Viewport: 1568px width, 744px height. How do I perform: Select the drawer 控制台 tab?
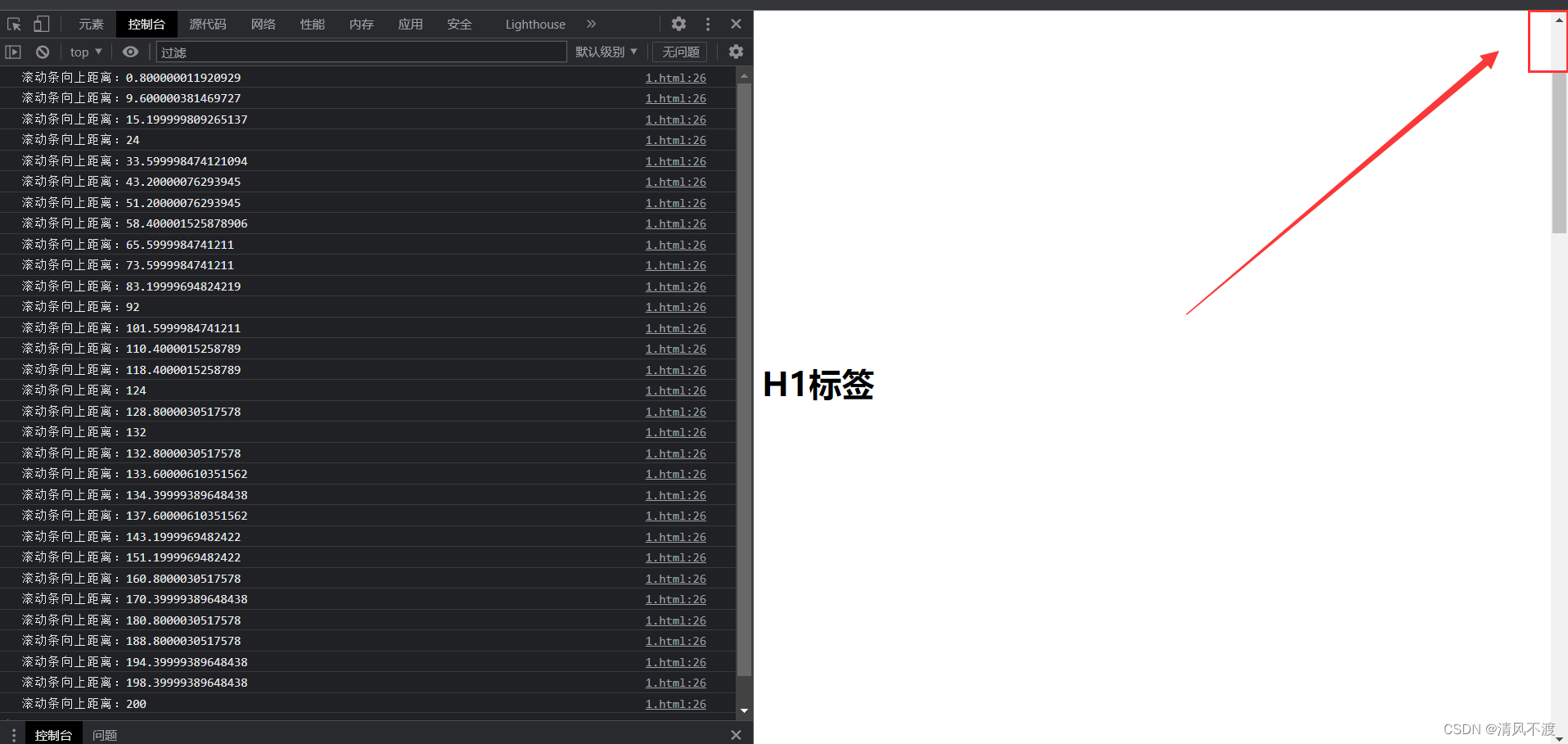[x=53, y=735]
